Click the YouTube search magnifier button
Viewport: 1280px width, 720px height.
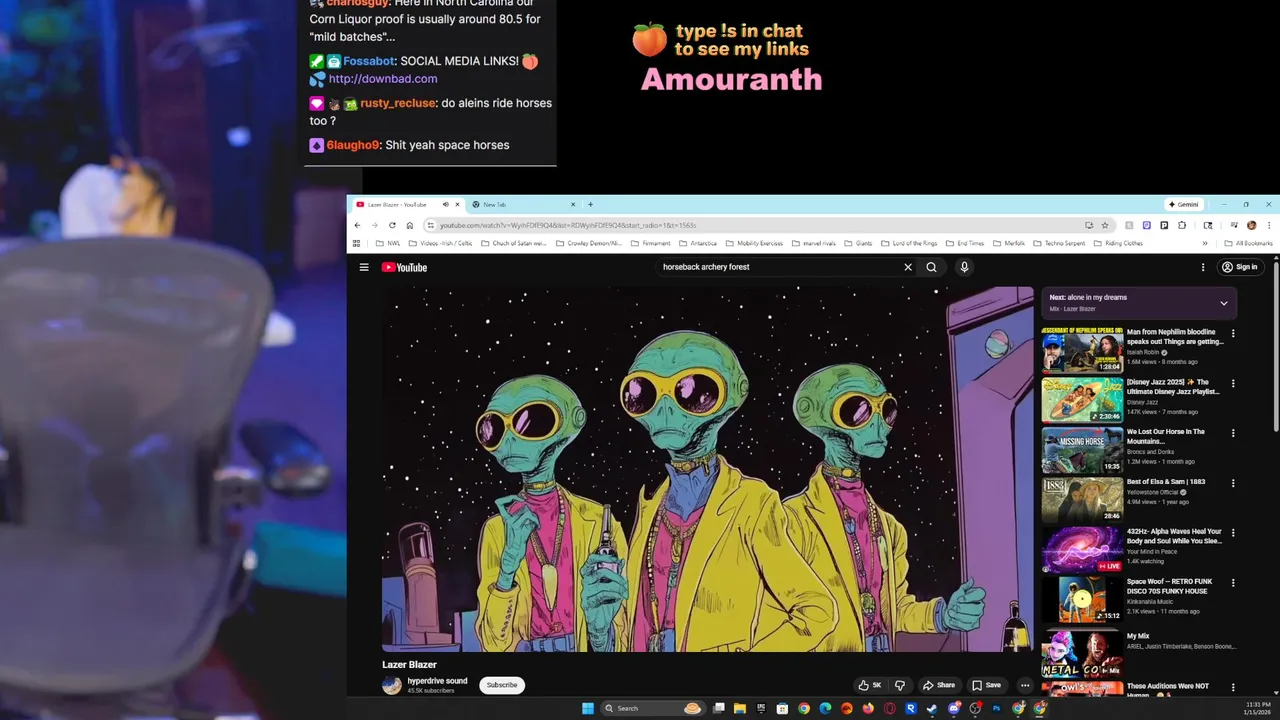coord(932,267)
